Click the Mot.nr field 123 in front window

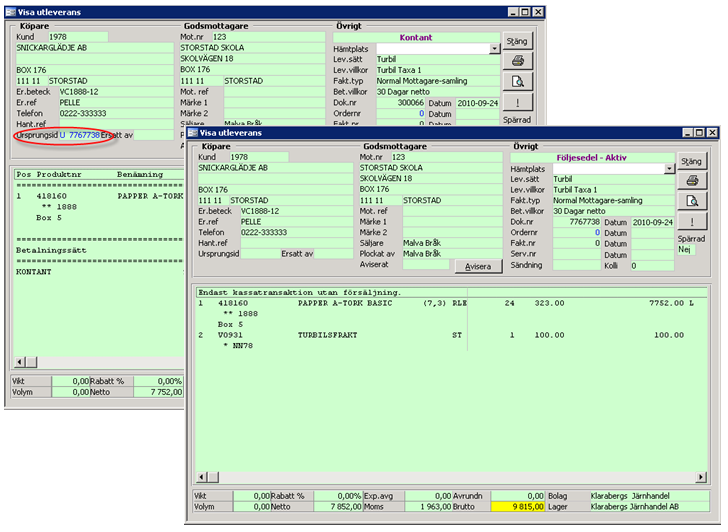(447, 157)
